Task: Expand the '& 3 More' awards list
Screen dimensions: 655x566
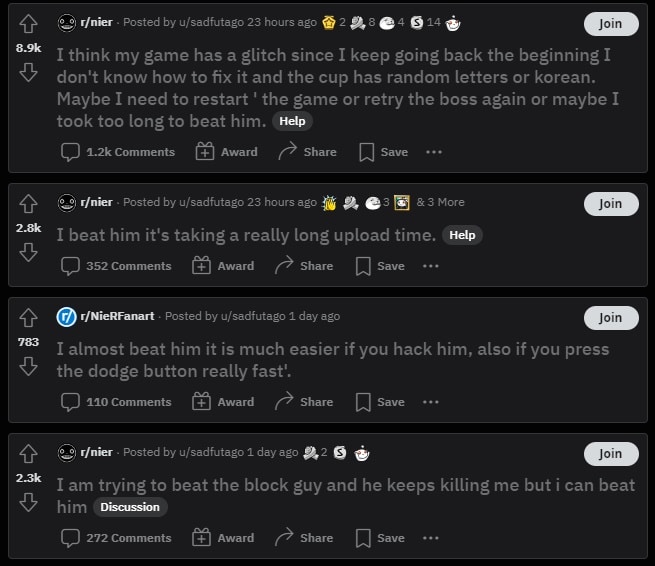Action: tap(440, 202)
